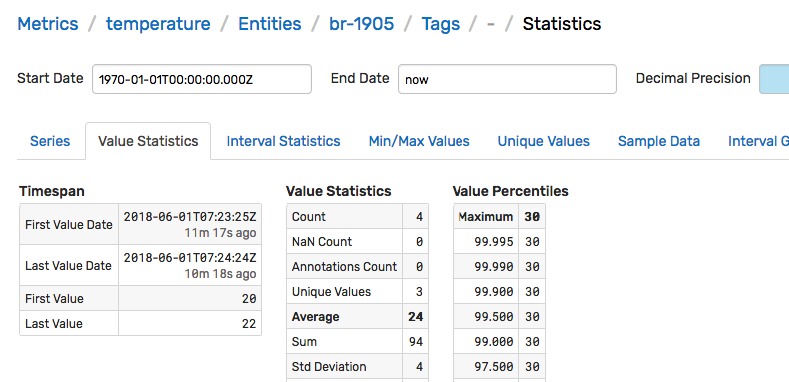
Task: Select the Average row value
Action: point(415,317)
